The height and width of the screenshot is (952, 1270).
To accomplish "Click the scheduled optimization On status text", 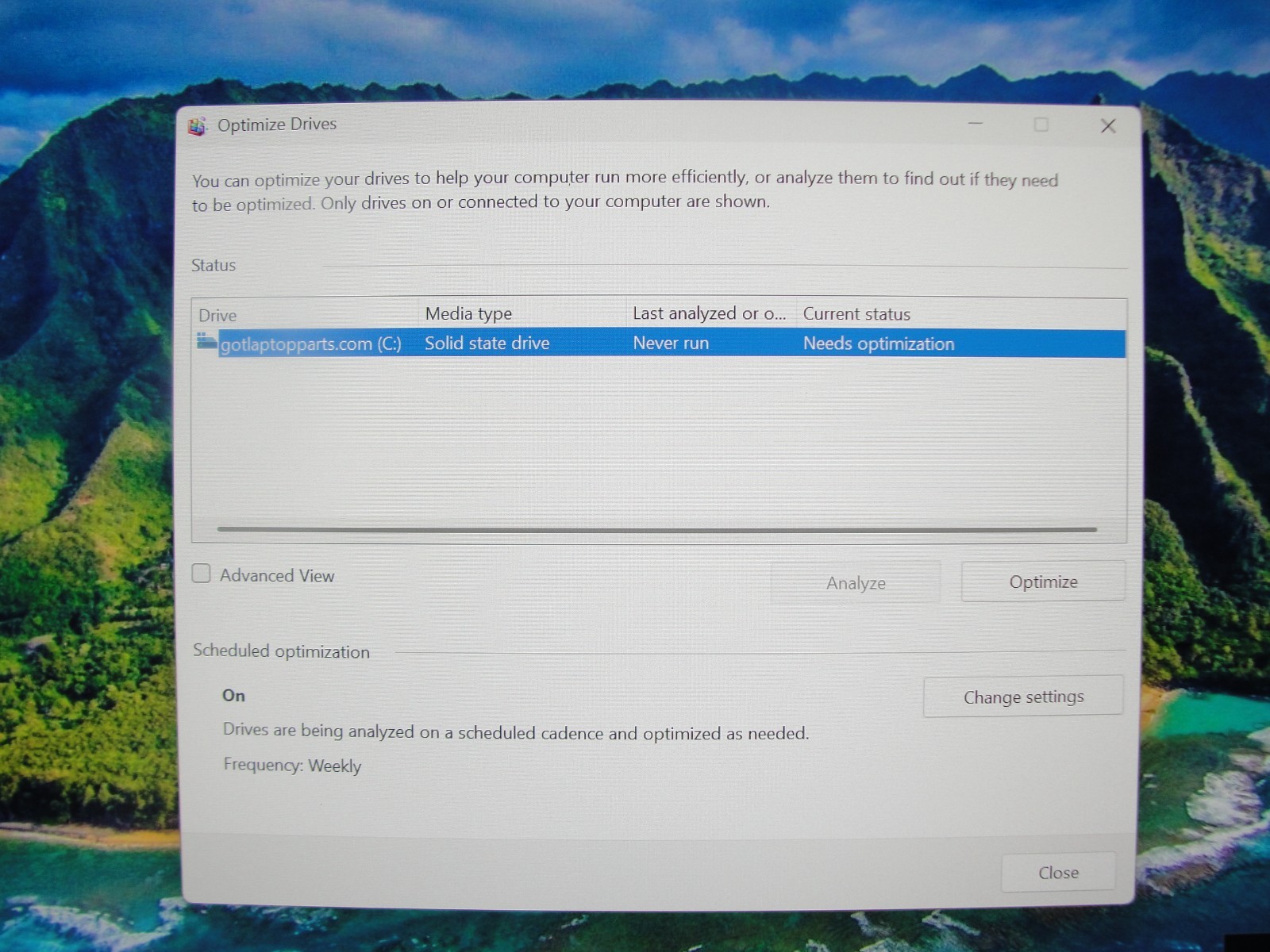I will click(x=233, y=695).
